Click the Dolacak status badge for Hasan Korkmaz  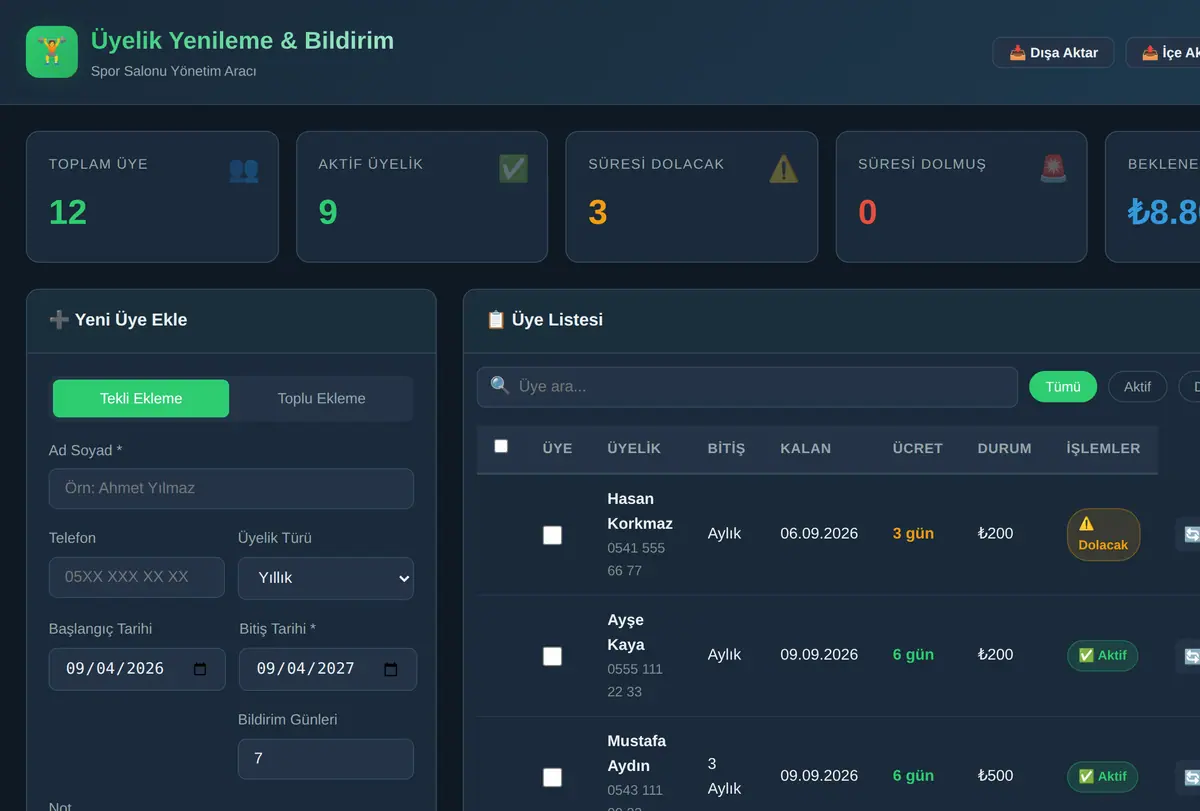[1103, 535]
